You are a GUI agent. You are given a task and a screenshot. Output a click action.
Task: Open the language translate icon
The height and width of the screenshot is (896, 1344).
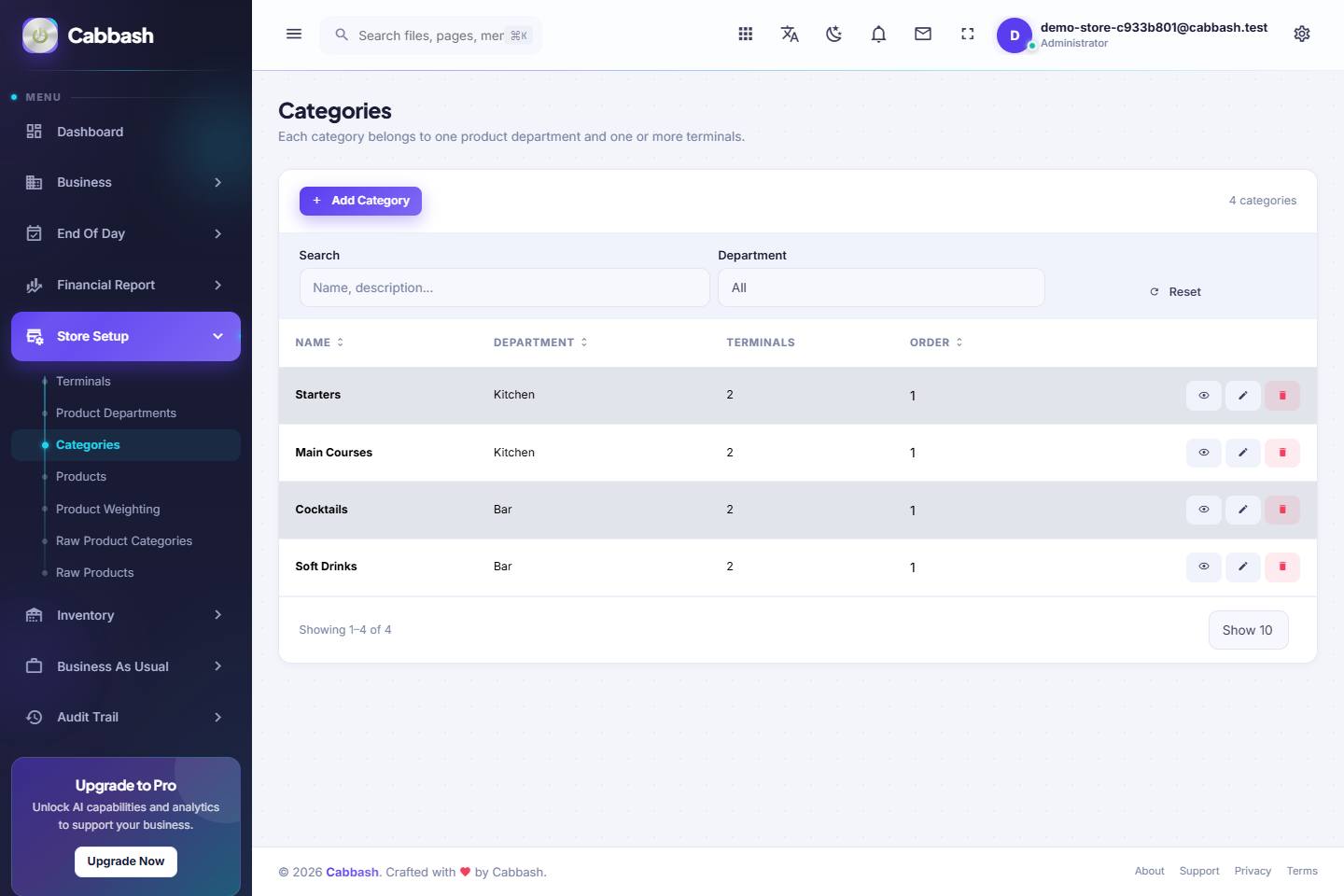(x=790, y=35)
